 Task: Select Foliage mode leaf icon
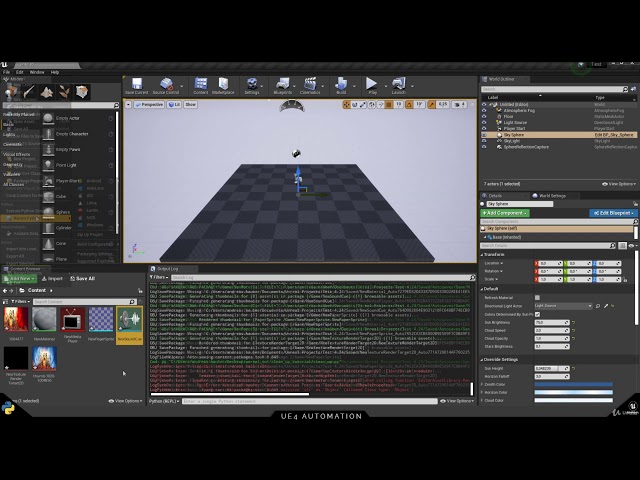[x=64, y=92]
